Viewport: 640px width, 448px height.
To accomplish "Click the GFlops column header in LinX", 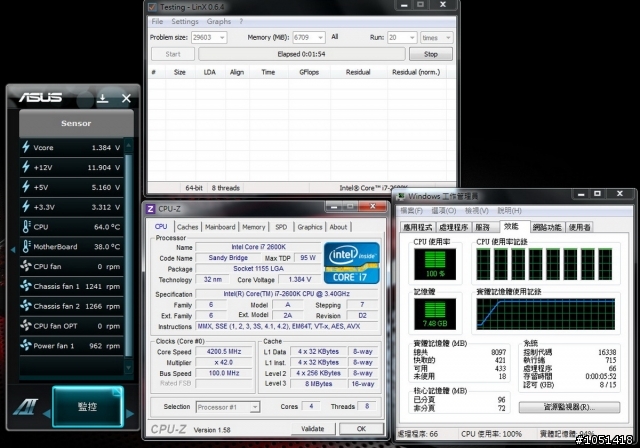I will coord(309,72).
